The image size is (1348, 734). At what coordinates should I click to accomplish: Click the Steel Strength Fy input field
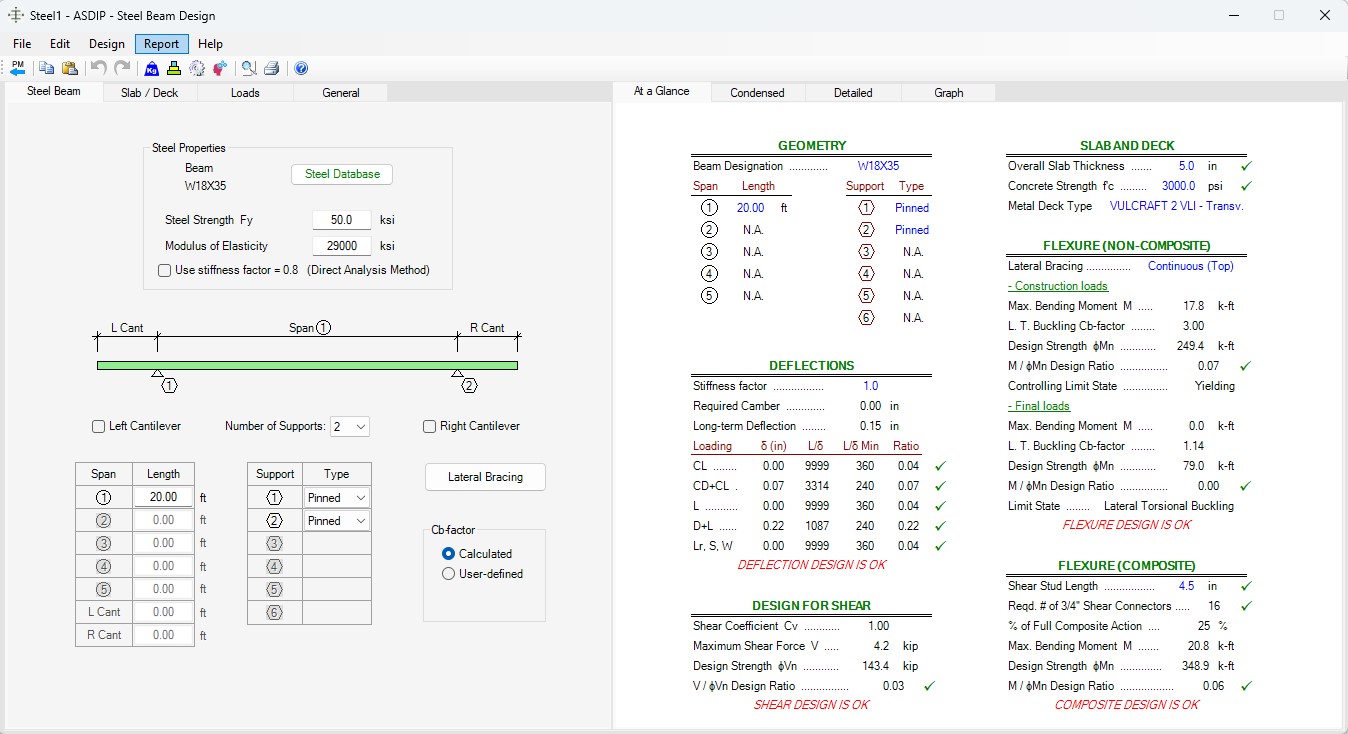[342, 220]
